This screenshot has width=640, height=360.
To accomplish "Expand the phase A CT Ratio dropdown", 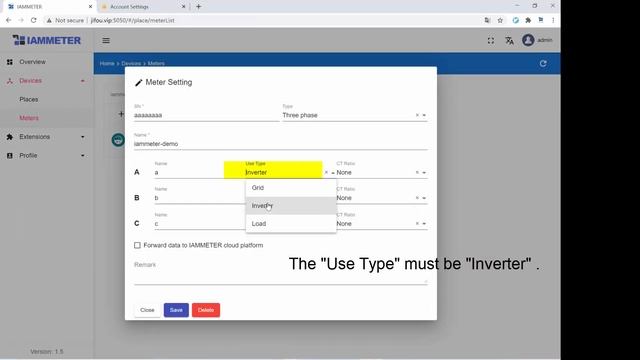I will 424,173.
